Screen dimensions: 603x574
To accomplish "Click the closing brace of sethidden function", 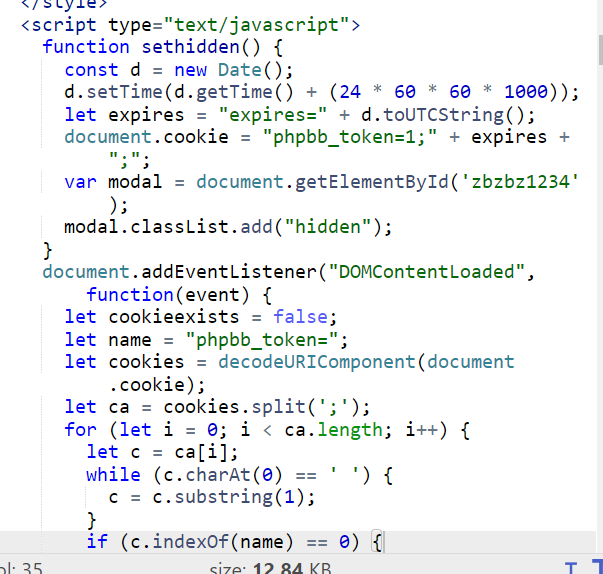I will tap(48, 250).
